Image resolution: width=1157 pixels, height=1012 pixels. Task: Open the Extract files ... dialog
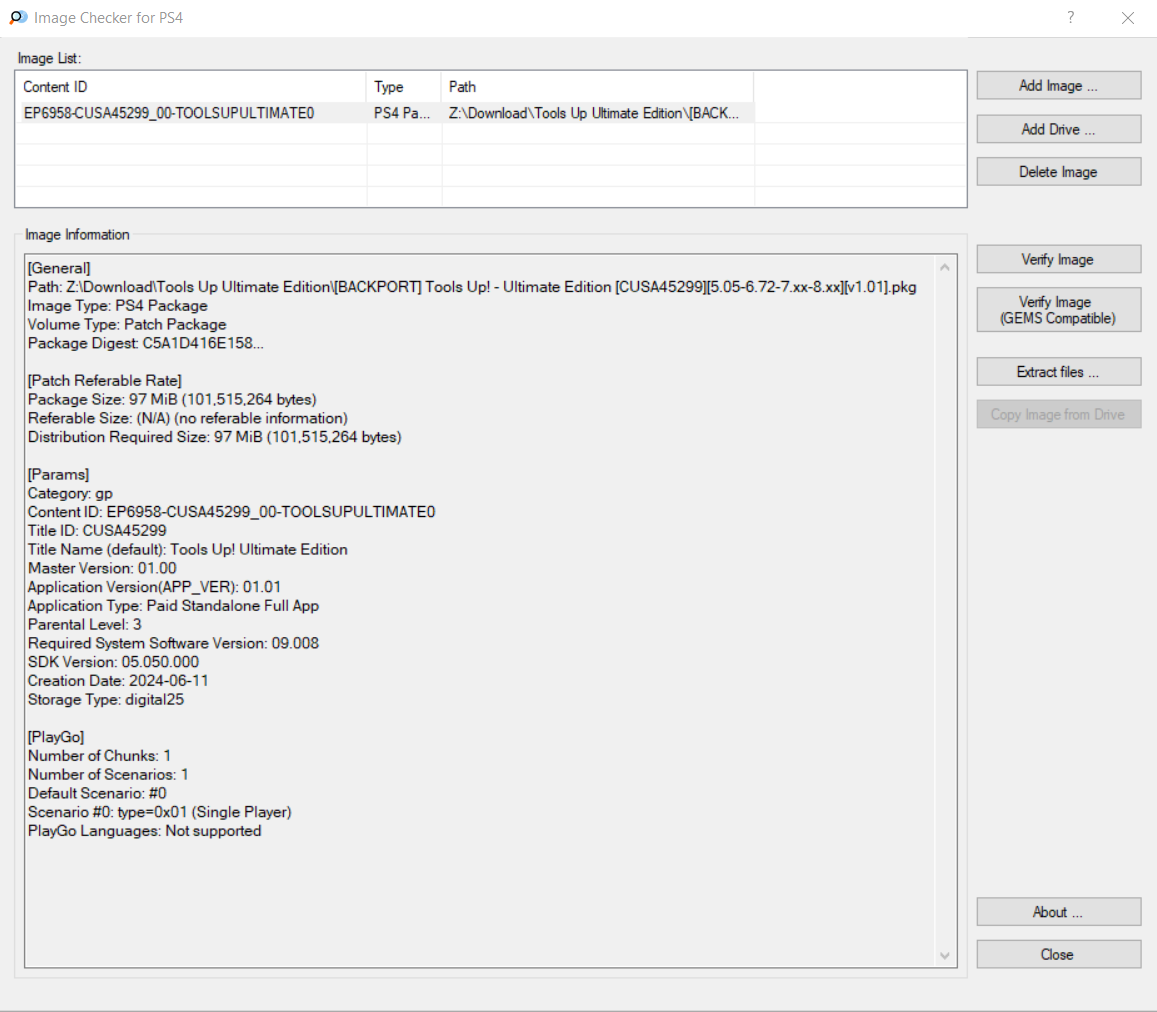point(1058,372)
